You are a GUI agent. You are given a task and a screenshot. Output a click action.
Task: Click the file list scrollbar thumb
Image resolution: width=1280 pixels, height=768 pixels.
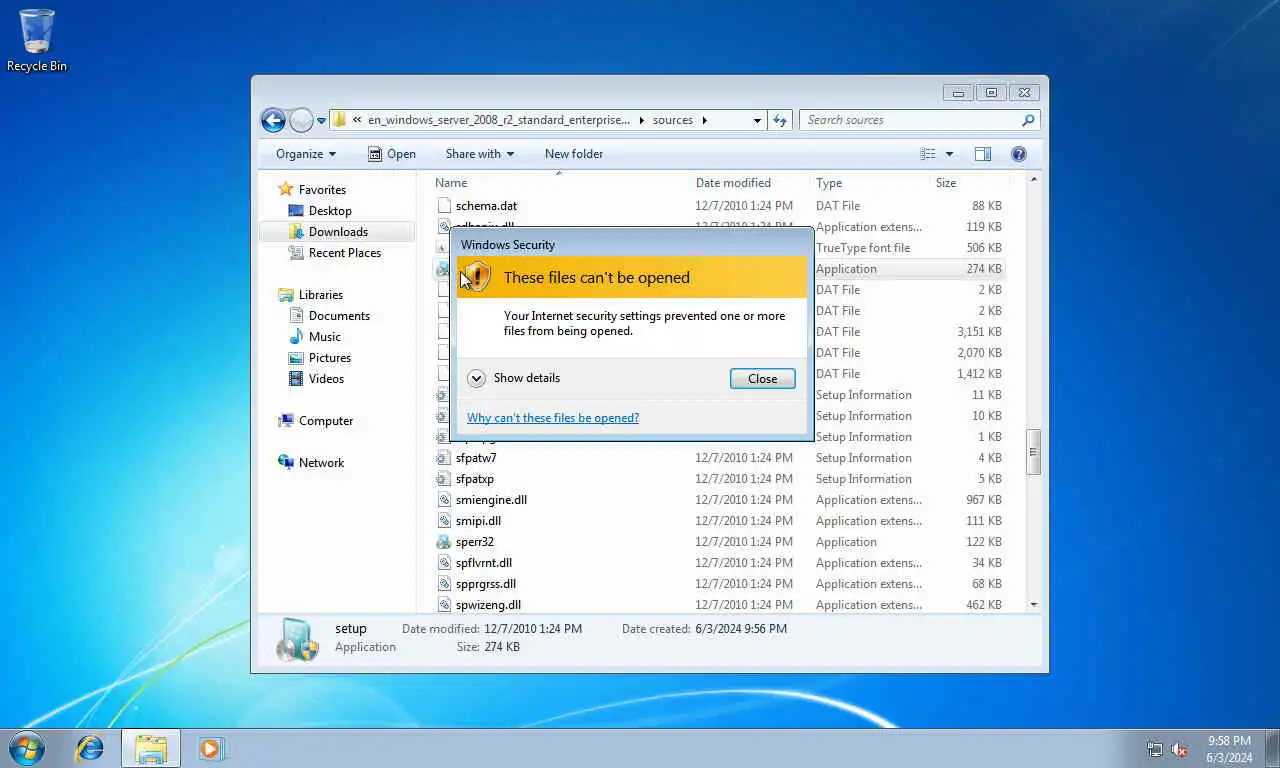(1033, 454)
